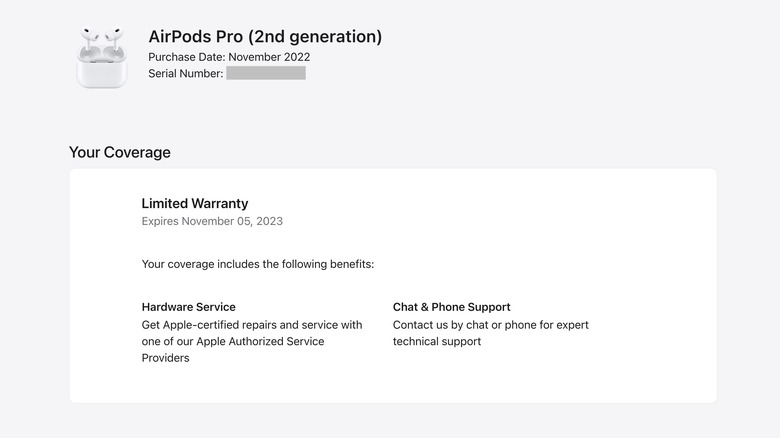The image size is (780, 438).
Task: Click the Serial Number label
Action: (x=186, y=73)
